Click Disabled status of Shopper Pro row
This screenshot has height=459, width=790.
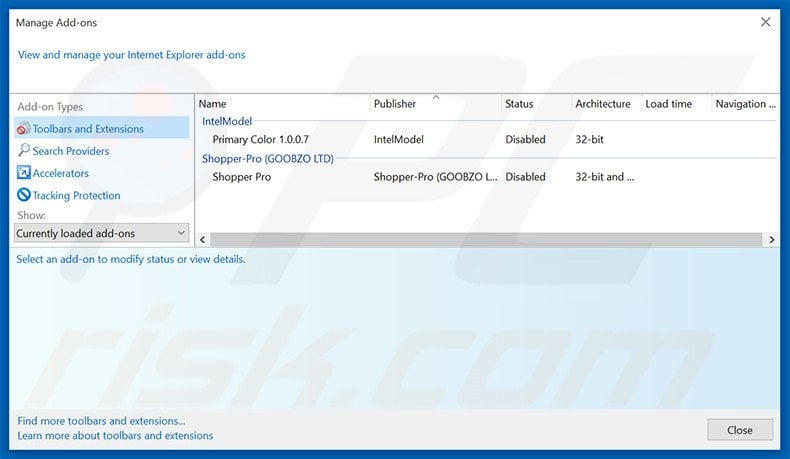[525, 177]
